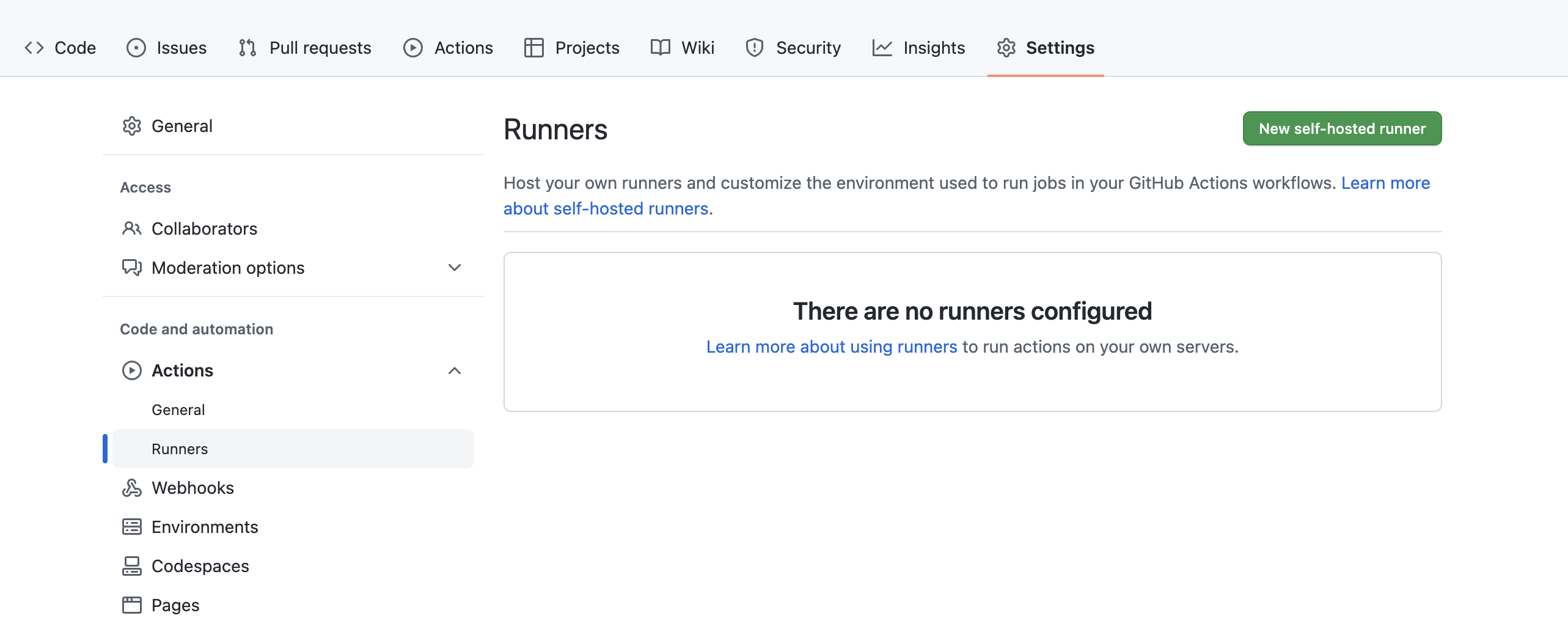The image size is (1568, 632).
Task: Open Pages settings
Action: pos(293,605)
